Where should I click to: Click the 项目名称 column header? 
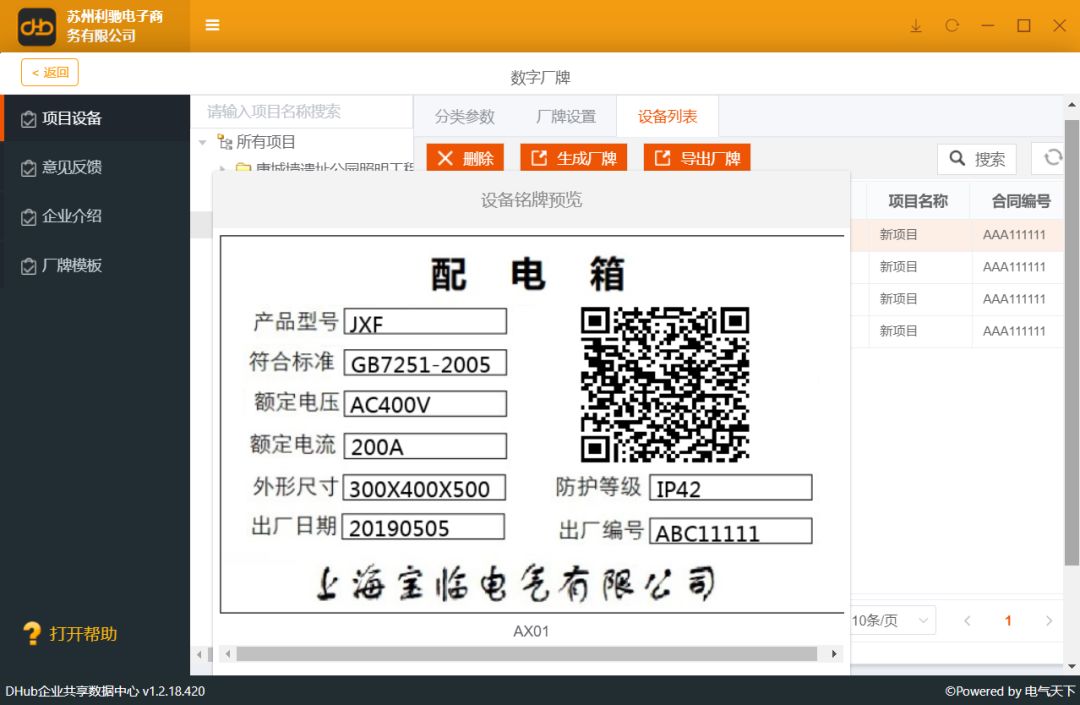pyautogui.click(x=918, y=201)
